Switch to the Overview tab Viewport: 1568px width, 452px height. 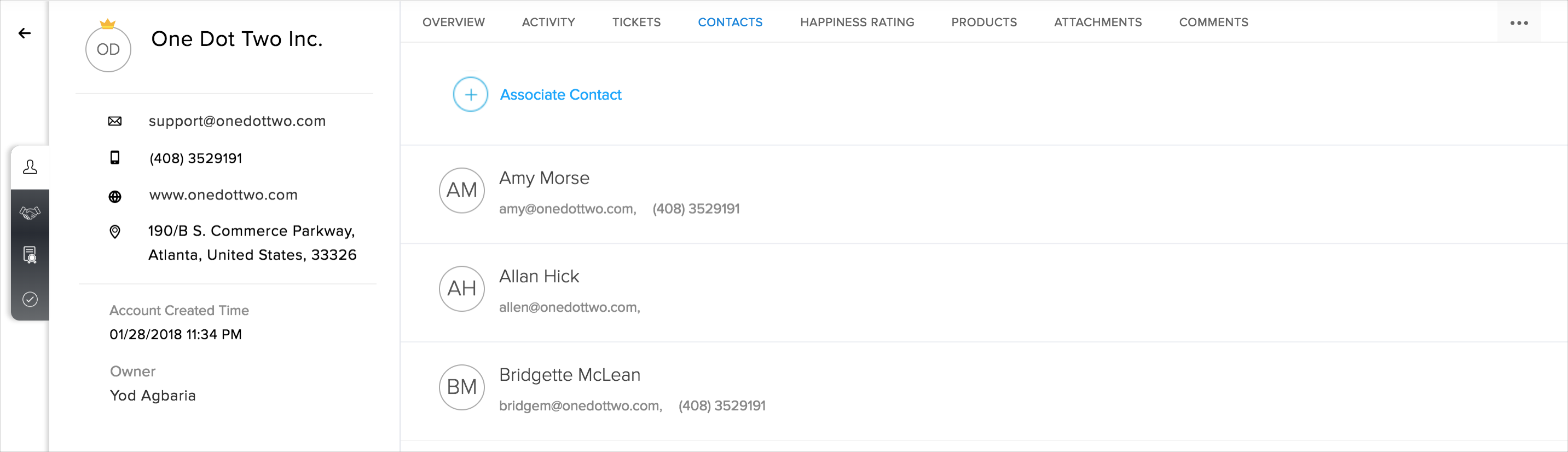pos(454,22)
